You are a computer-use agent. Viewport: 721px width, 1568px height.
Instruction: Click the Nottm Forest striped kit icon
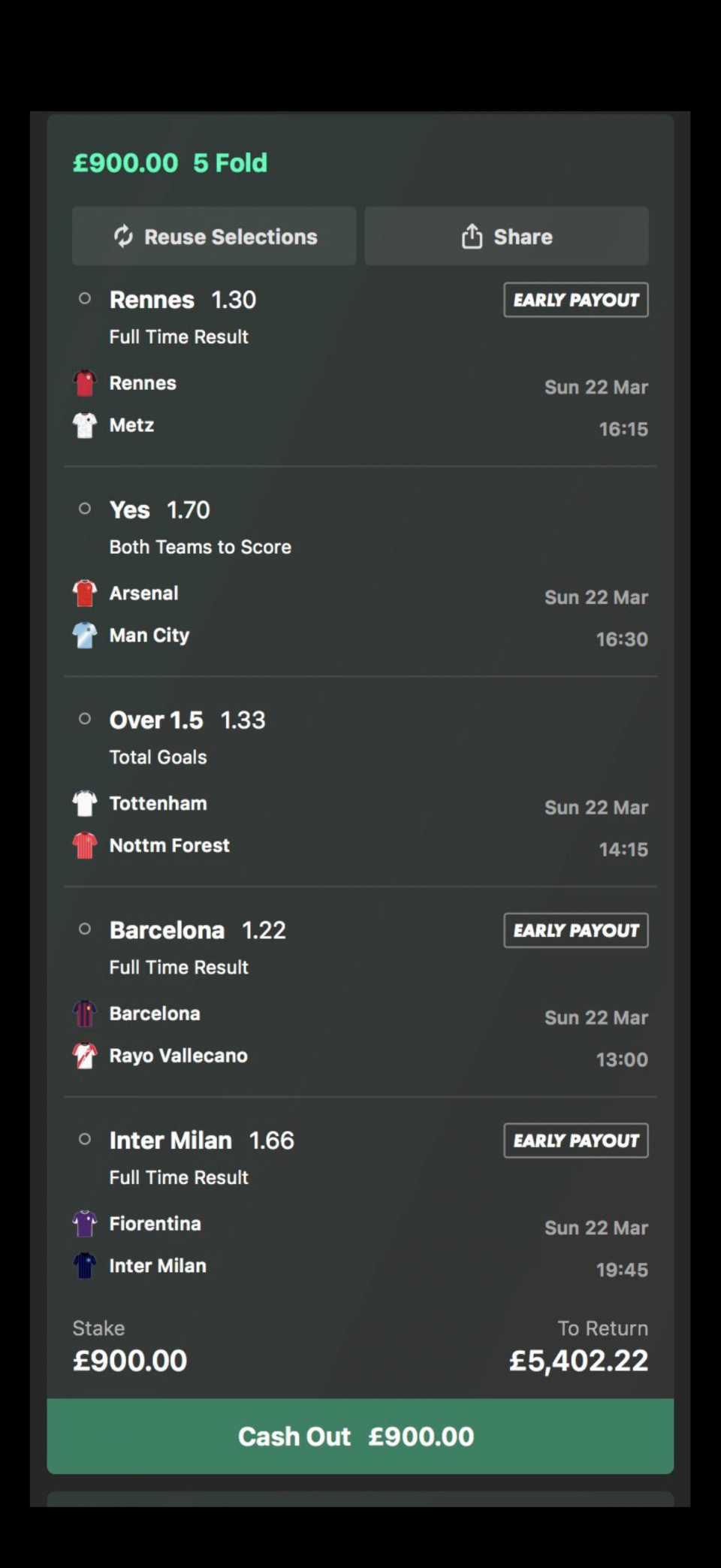[85, 845]
